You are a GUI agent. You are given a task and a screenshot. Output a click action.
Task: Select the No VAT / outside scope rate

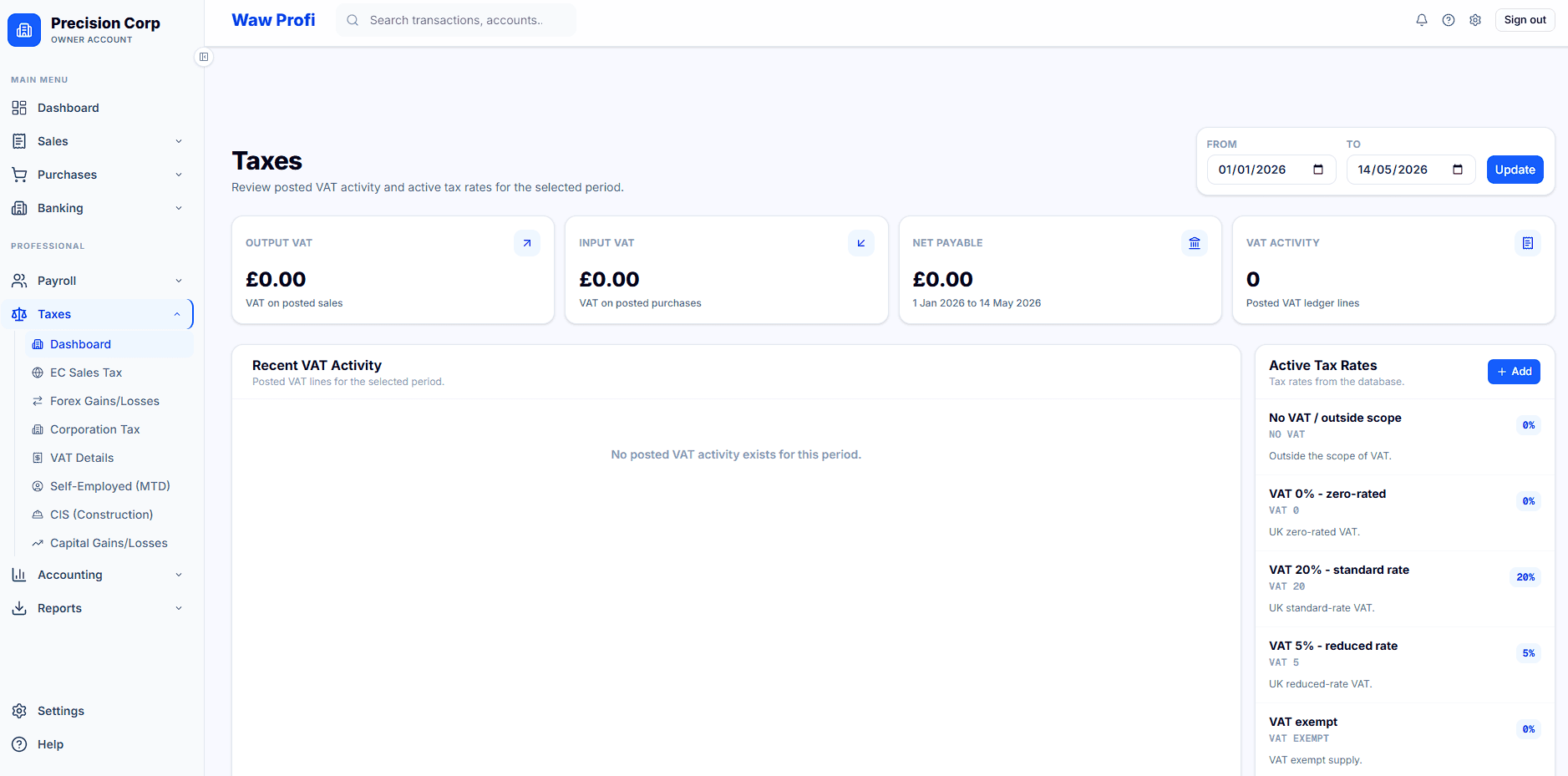[1404, 437]
